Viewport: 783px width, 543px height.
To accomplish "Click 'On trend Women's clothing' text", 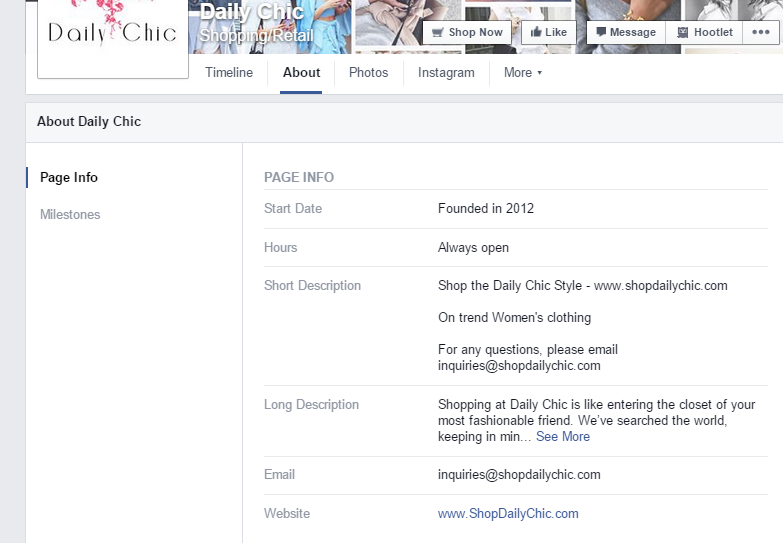I will pyautogui.click(x=514, y=318).
